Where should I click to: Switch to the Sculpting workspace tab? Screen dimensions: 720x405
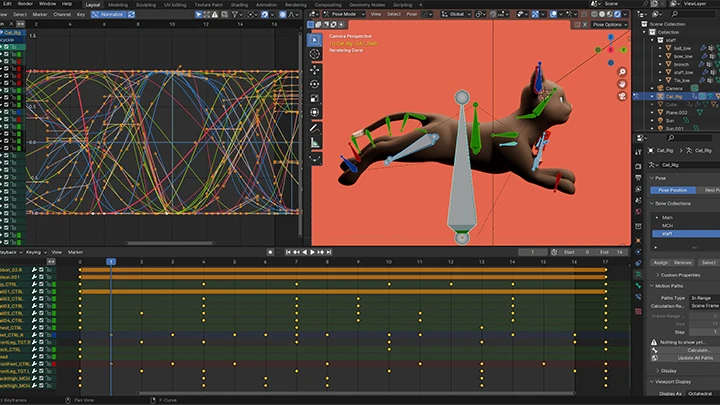[146, 5]
